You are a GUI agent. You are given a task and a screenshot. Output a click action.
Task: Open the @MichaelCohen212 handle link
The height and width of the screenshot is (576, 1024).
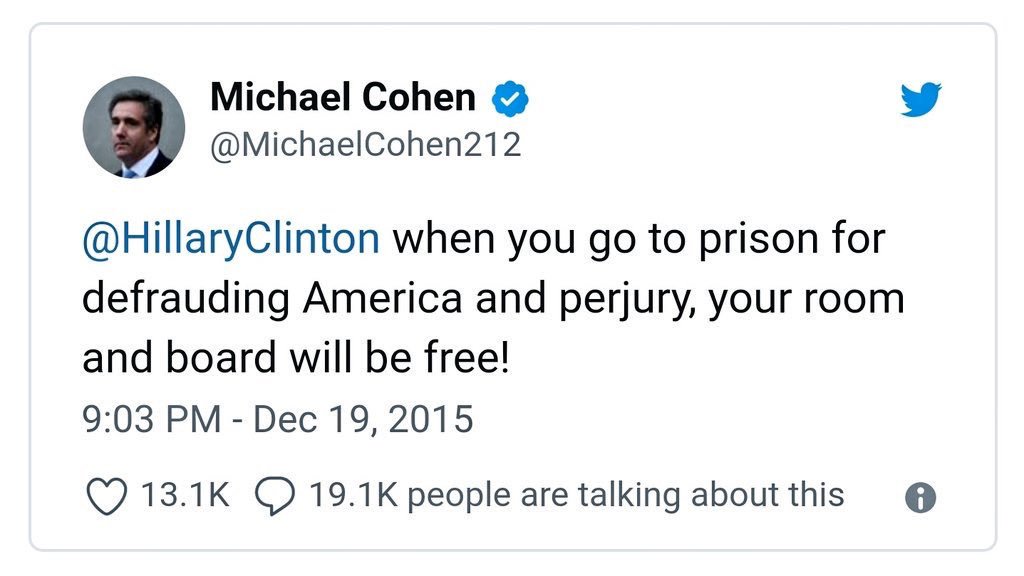366,144
